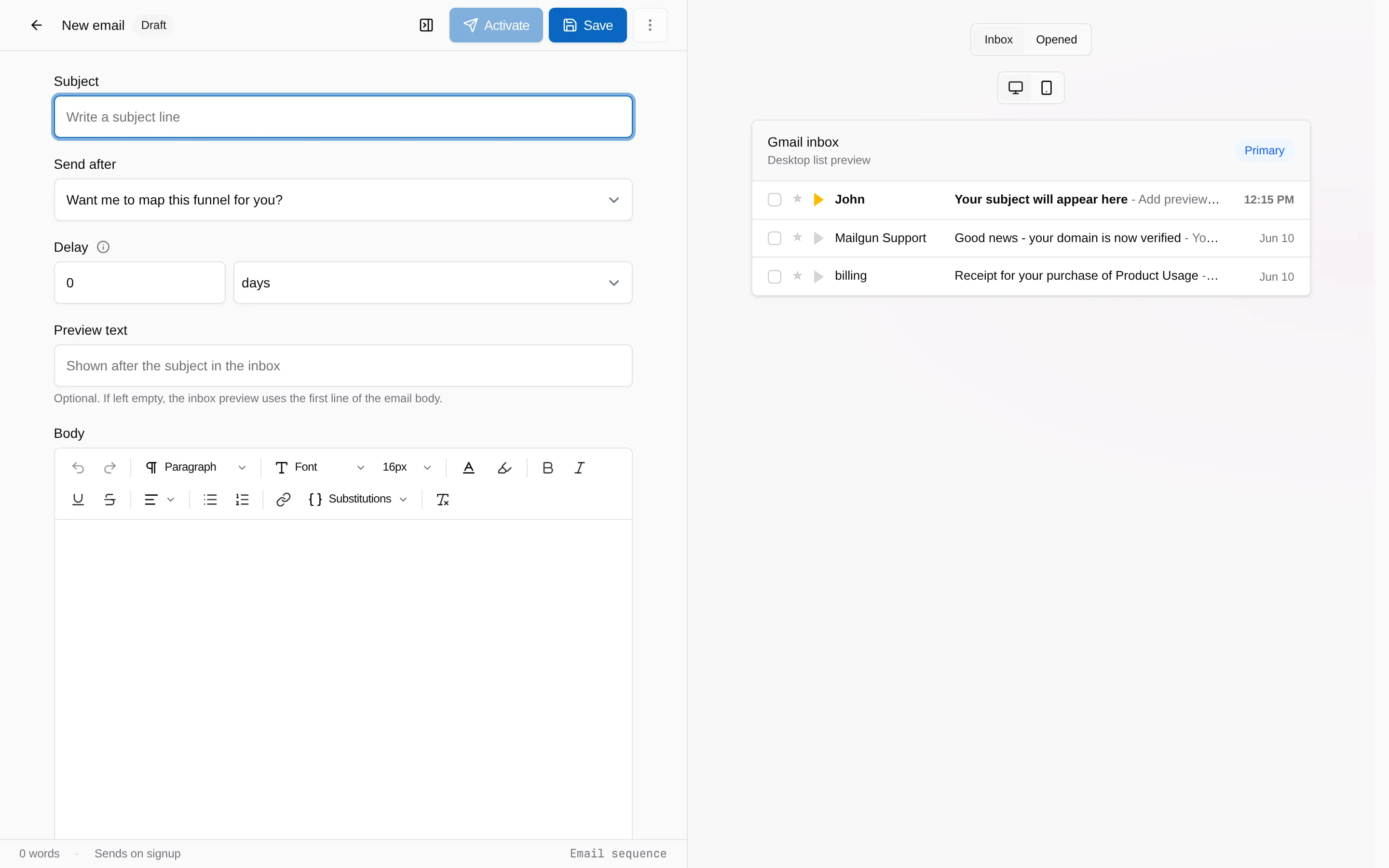Viewport: 1389px width, 868px height.
Task: Open the text alignment dropdown
Action: coord(159,500)
